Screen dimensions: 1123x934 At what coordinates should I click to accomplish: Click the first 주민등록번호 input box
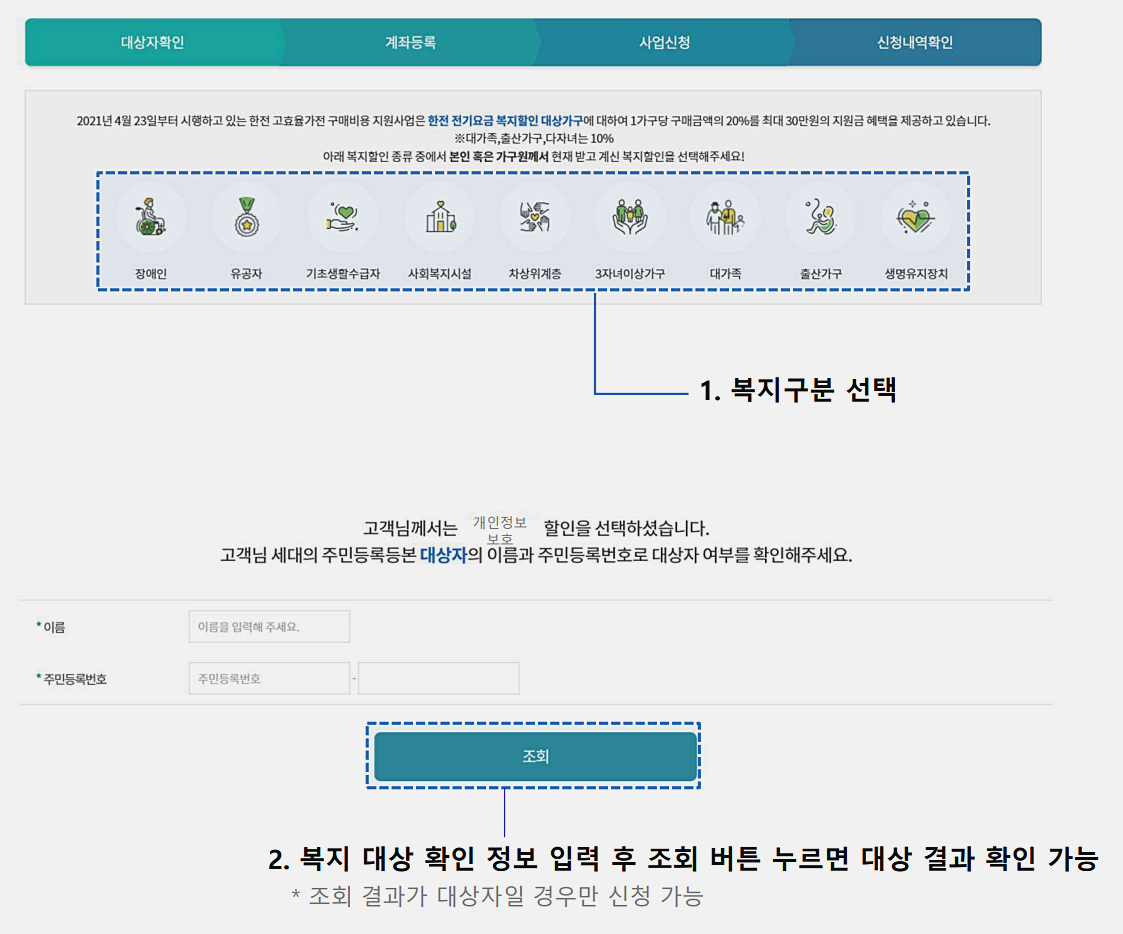click(x=268, y=678)
